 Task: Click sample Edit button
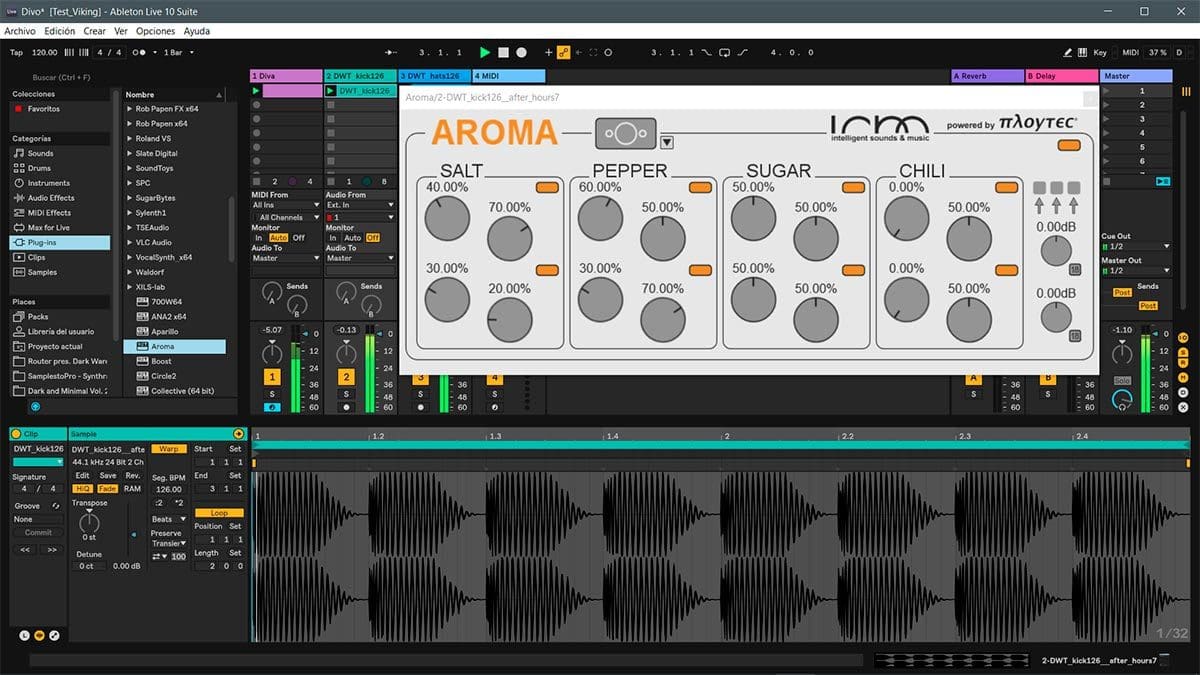82,476
